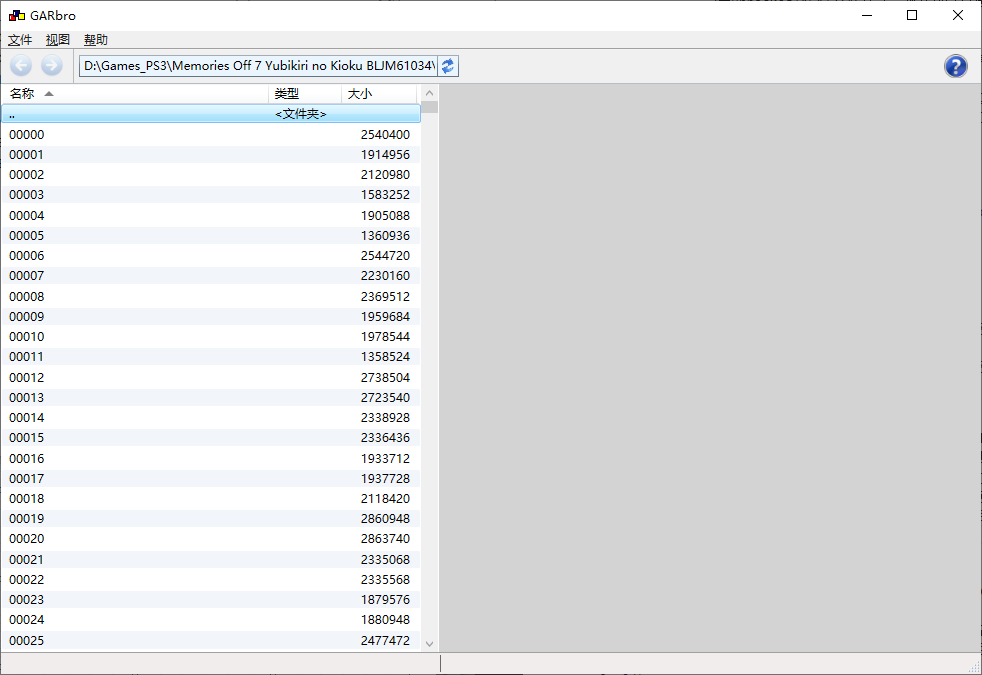
Task: Select file 00025 at list bottom
Action: pos(211,641)
